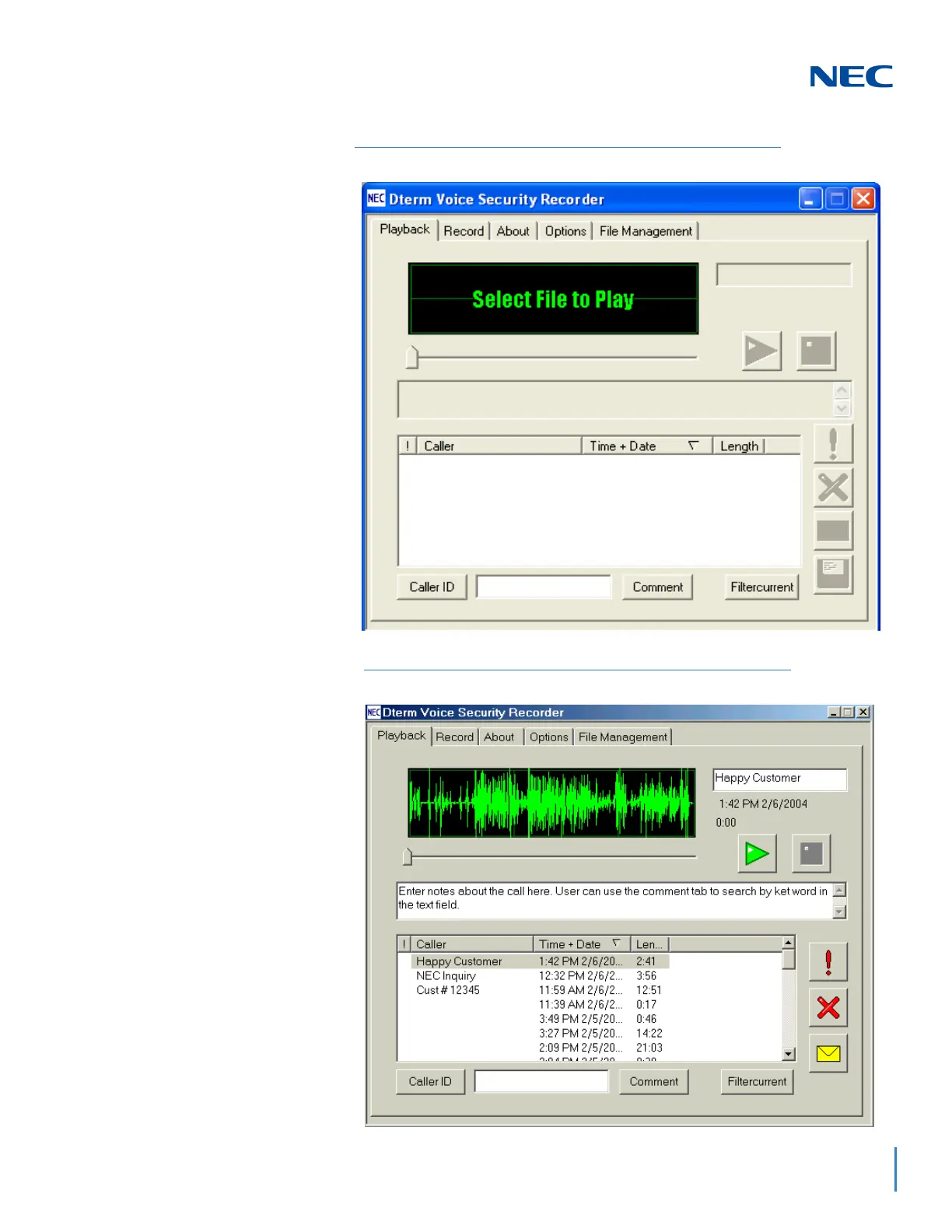Image resolution: width=952 pixels, height=1232 pixels.
Task: Click the playback position slider thumb in lower window
Action: (408, 856)
